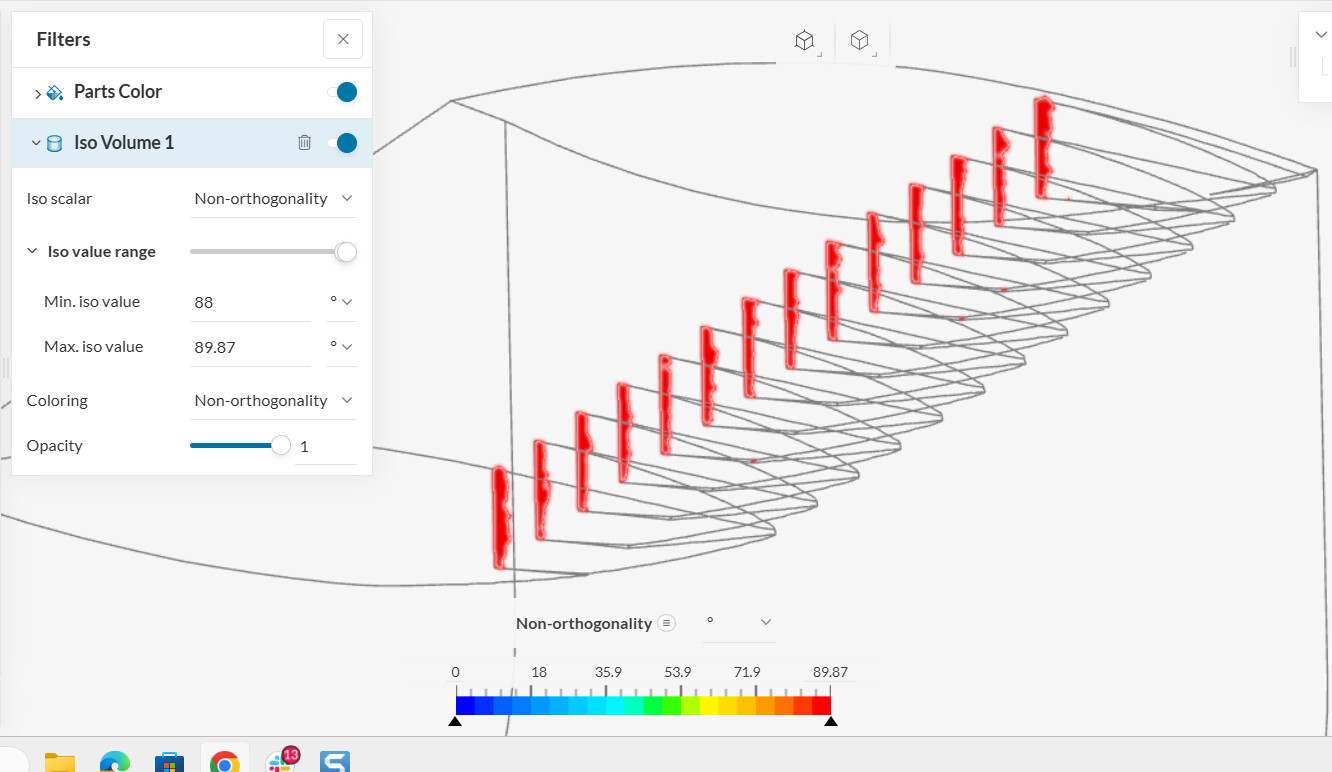Select the Parts Color filter label
The width and height of the screenshot is (1332, 772).
(118, 92)
